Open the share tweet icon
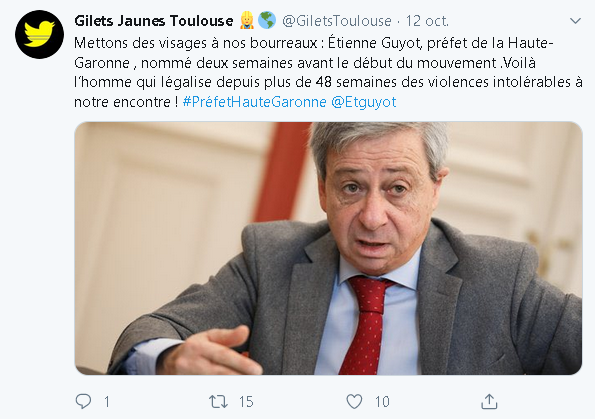The image size is (595, 419). (489, 402)
